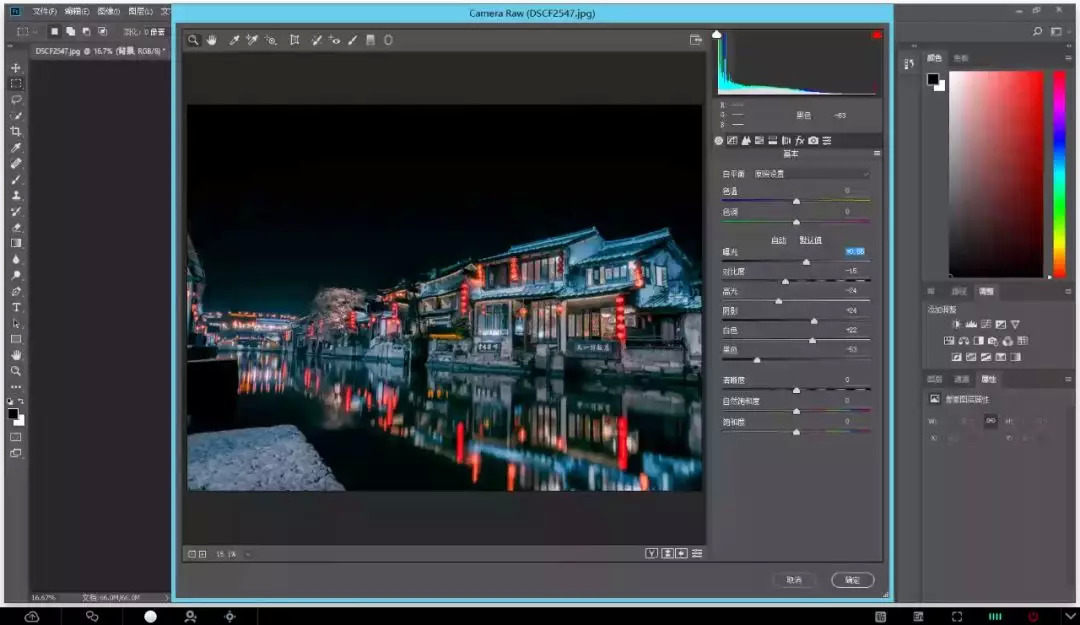Select the Crop tool in Camera Raw
Image resolution: width=1080 pixels, height=625 pixels.
(x=294, y=40)
